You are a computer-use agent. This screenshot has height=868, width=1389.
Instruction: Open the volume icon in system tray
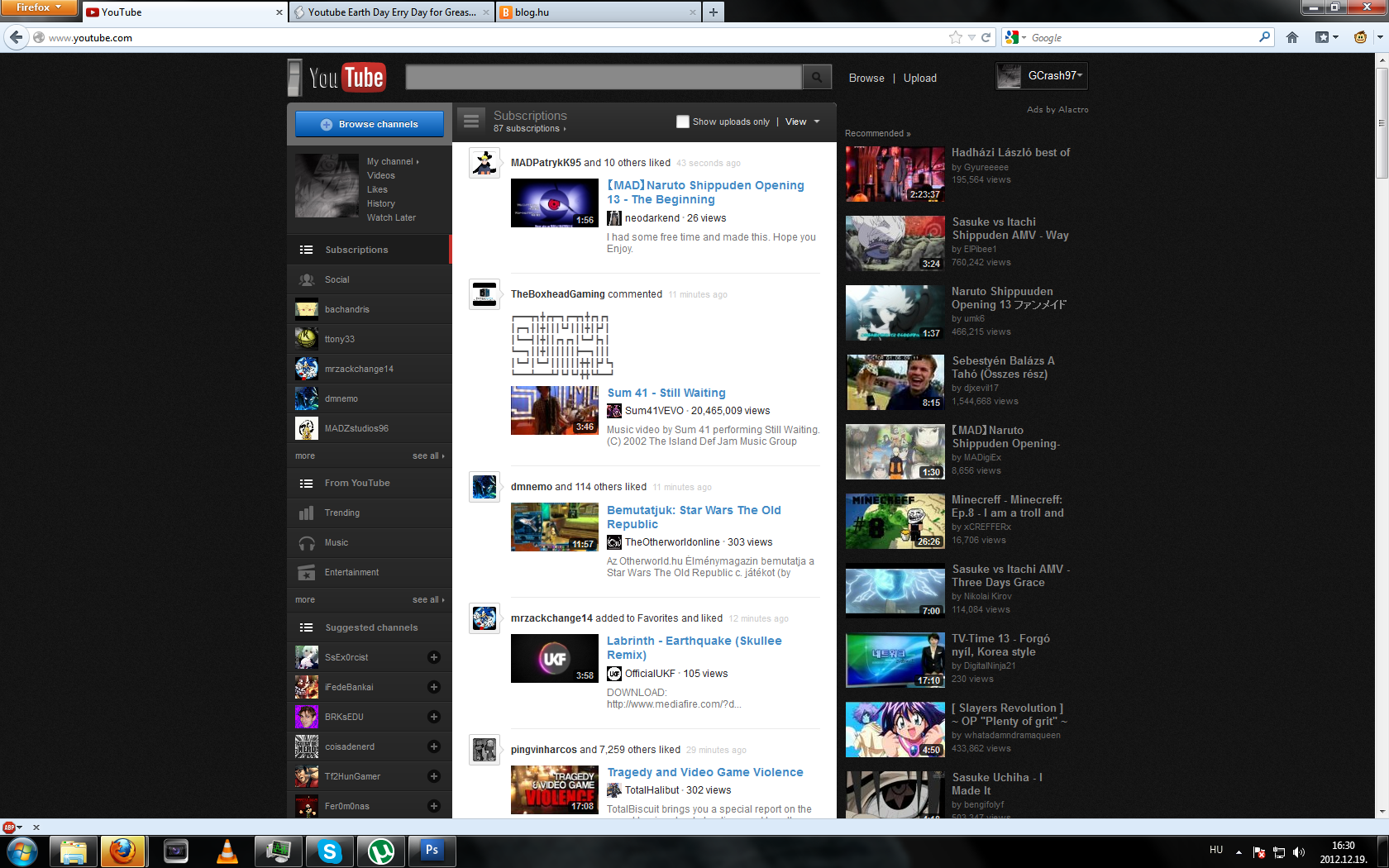pos(1298,851)
